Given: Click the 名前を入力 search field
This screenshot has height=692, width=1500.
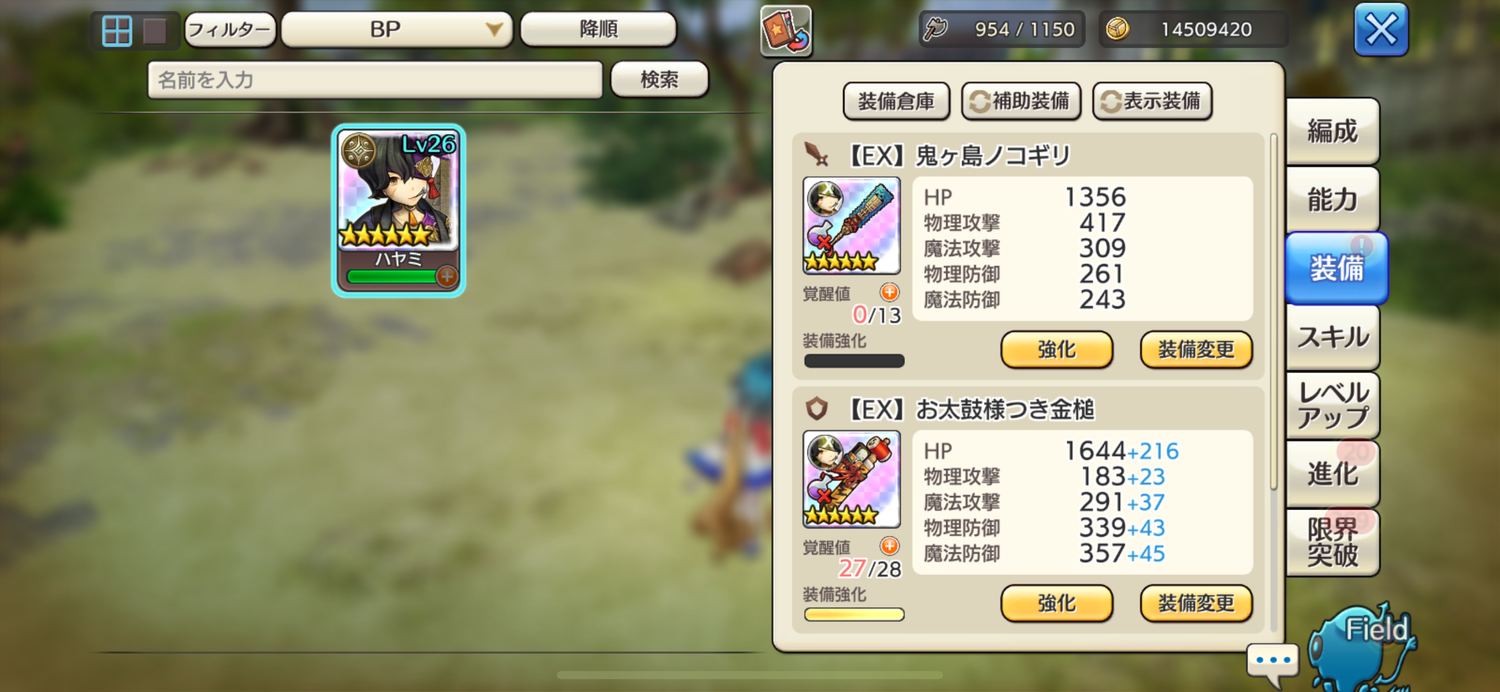Looking at the screenshot, I should pos(375,80).
